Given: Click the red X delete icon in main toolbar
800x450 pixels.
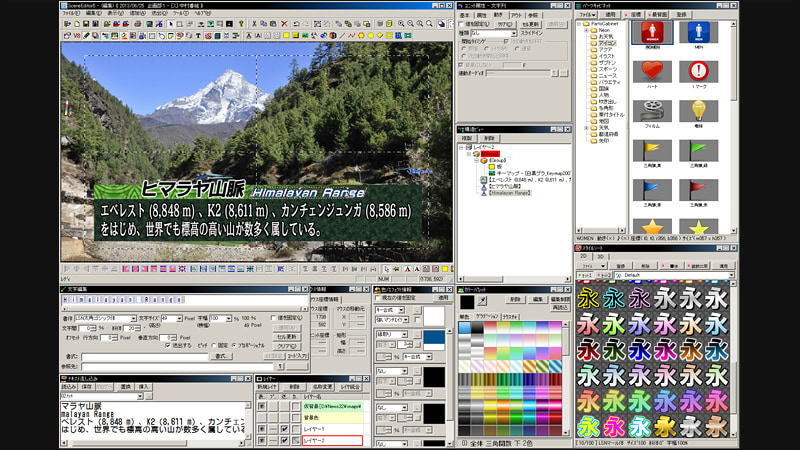Looking at the screenshot, I should click(284, 24).
